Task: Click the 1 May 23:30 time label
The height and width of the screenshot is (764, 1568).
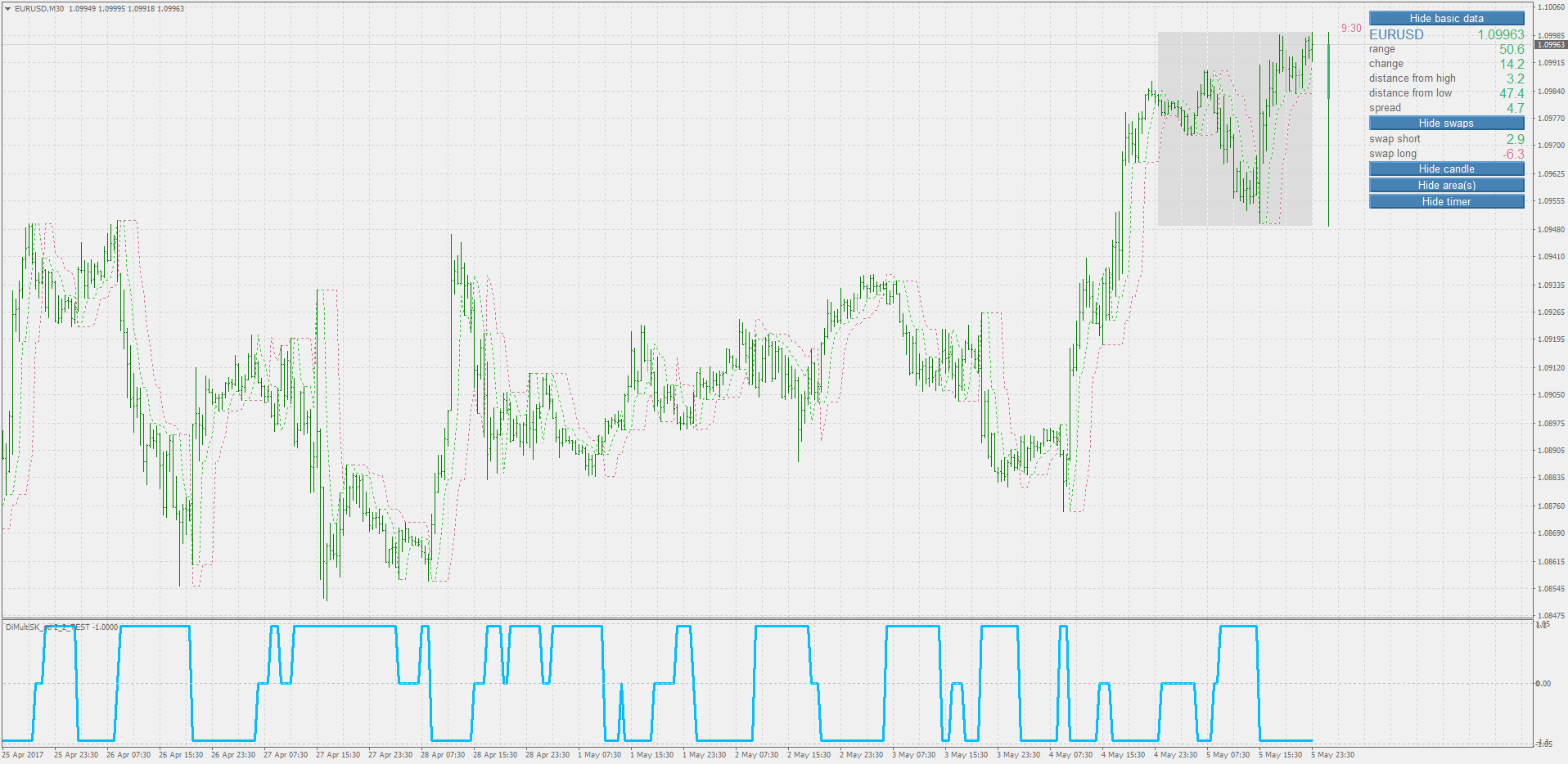Action: point(705,755)
